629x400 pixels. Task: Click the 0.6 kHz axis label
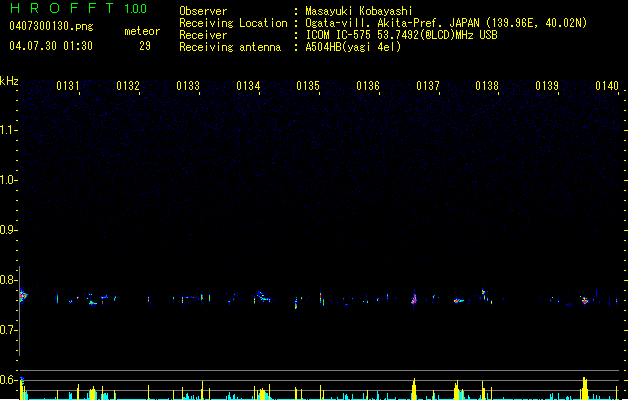tap(7, 380)
